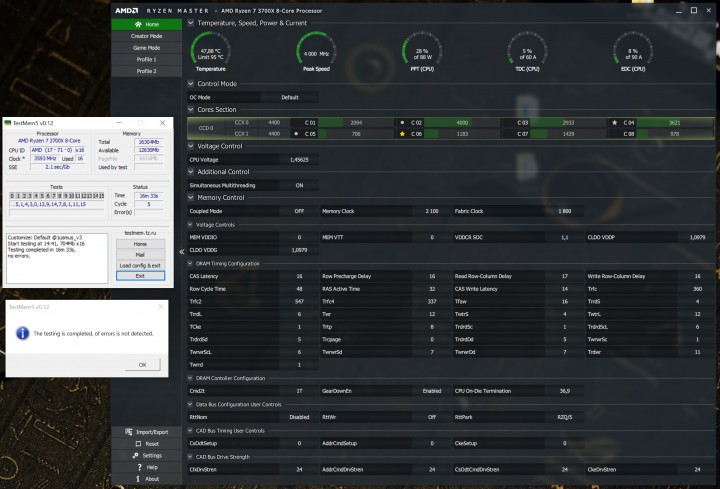
Task: Click the CPU Voltage value 1,45625
Action: click(299, 160)
